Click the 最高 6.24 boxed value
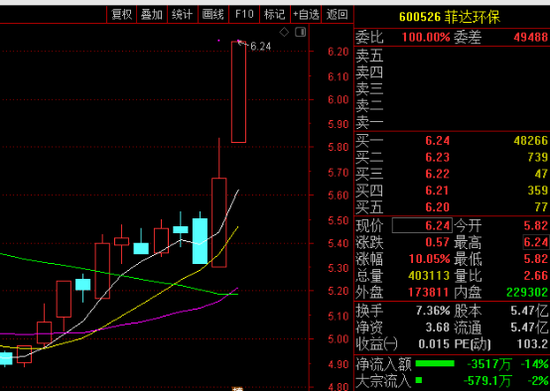The image size is (550, 392). (x=536, y=242)
